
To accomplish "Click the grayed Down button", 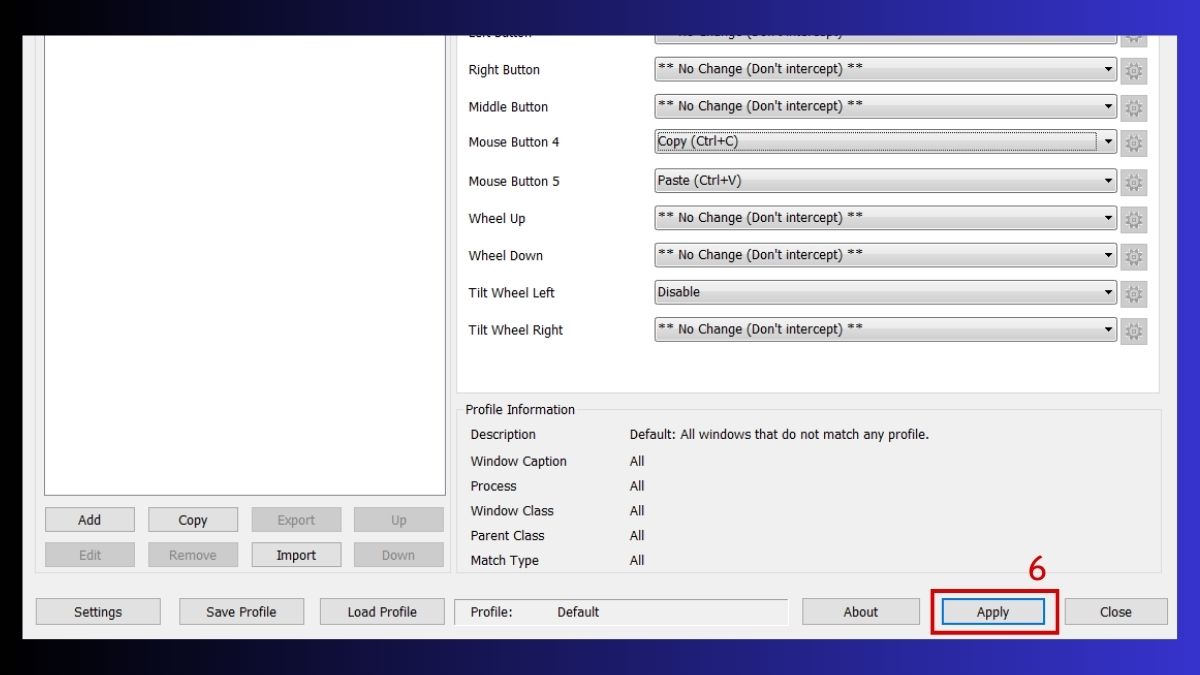I will coord(398,555).
